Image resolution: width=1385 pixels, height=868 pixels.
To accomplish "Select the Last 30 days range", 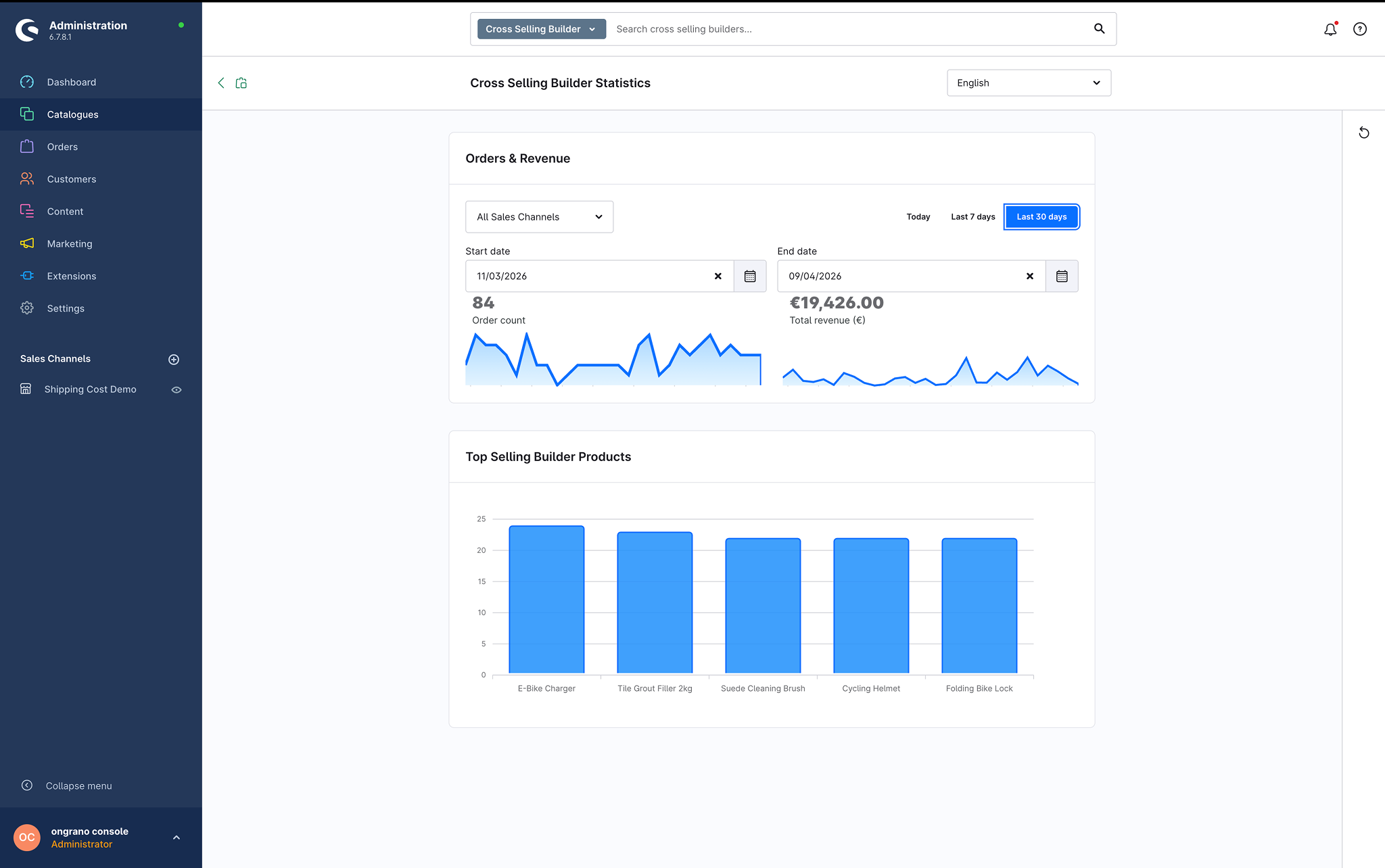I will (1041, 217).
